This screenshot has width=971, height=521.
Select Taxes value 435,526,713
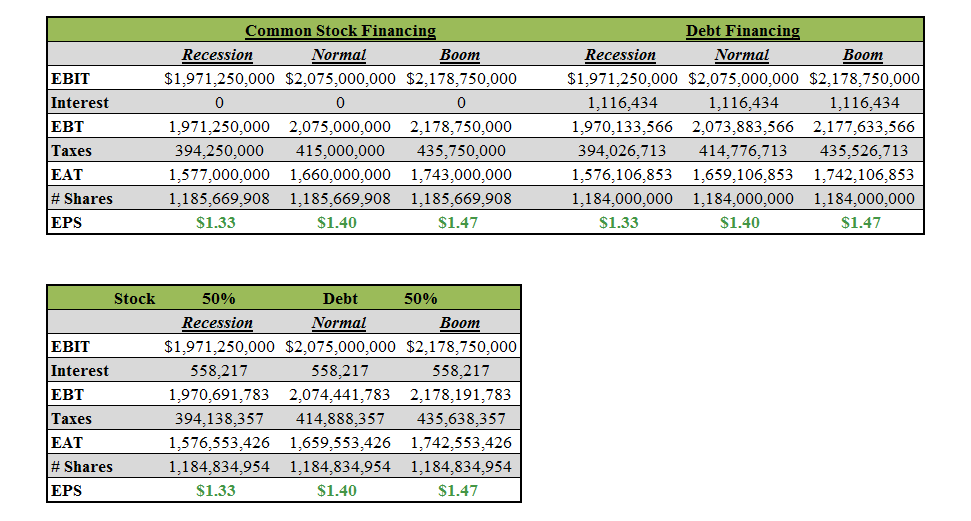click(863, 151)
